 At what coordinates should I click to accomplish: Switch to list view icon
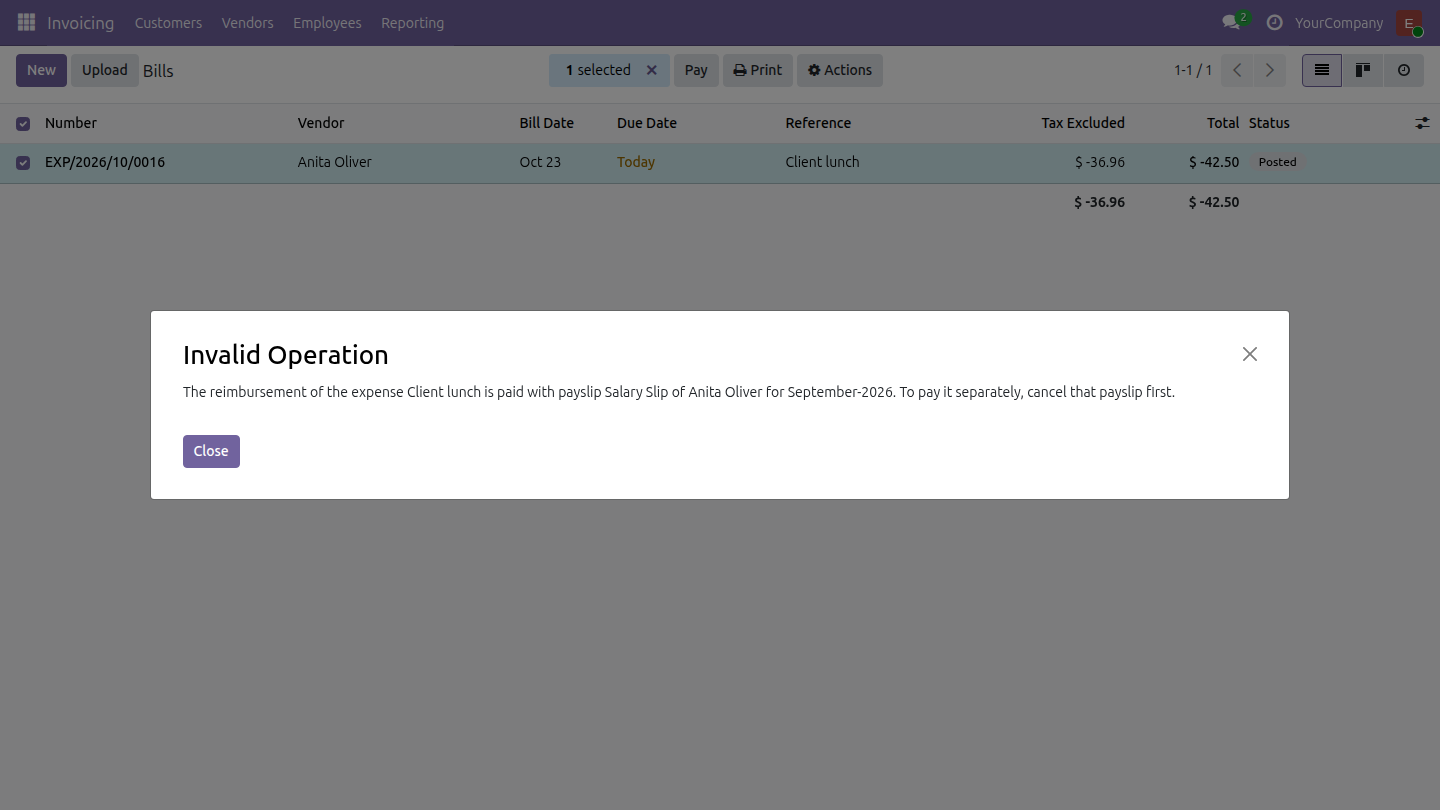click(x=1322, y=70)
